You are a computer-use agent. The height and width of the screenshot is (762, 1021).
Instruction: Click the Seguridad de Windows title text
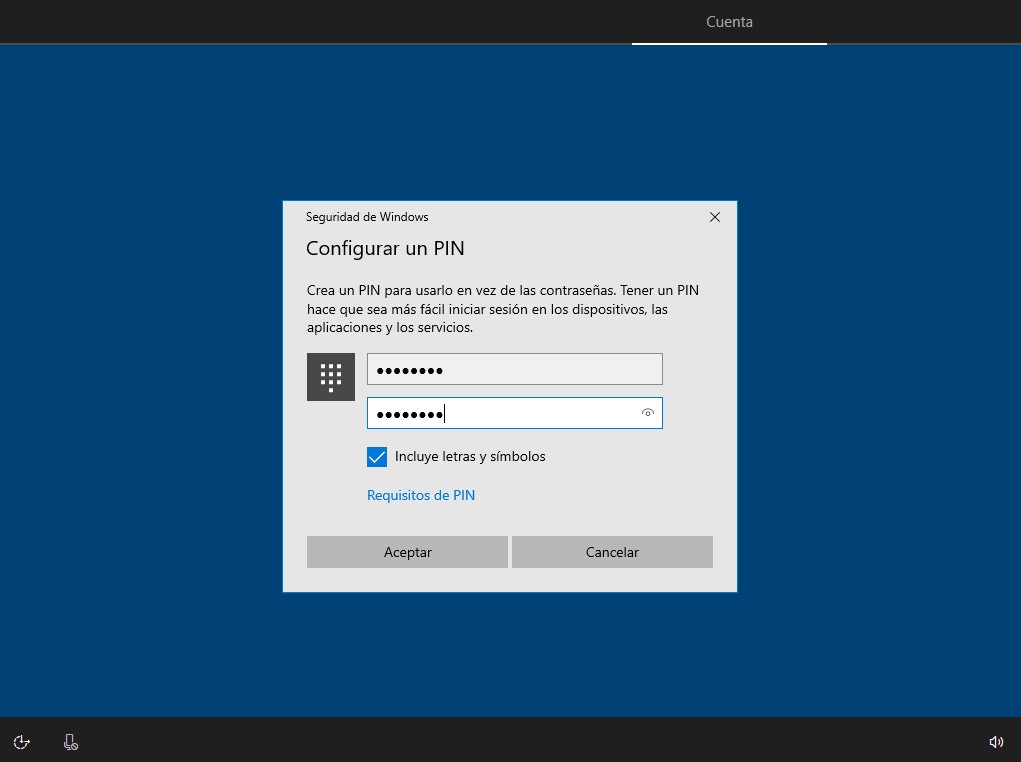click(x=367, y=217)
